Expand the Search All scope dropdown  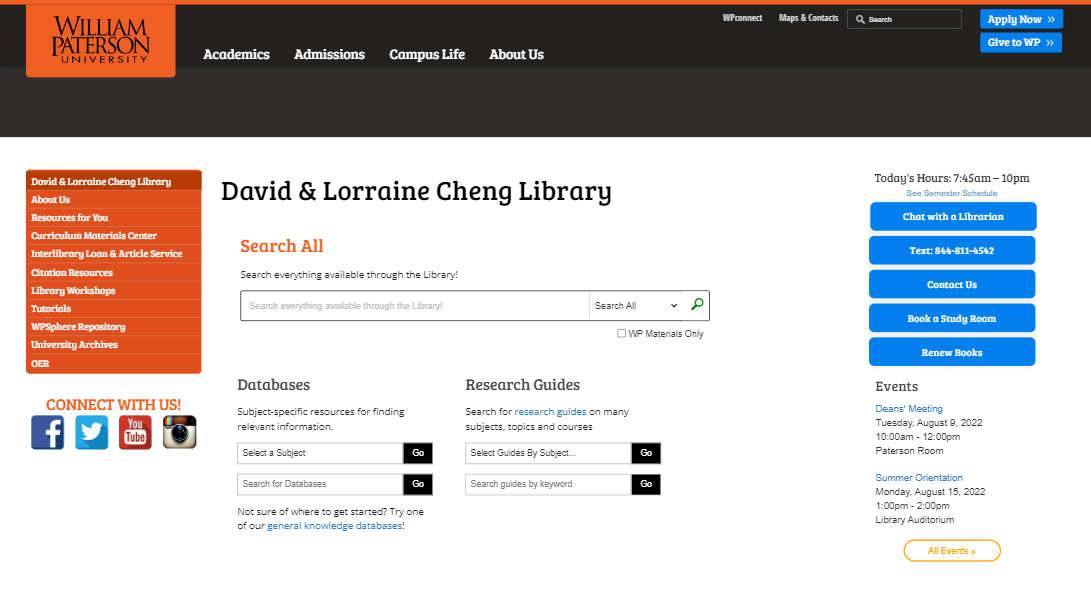[636, 305]
